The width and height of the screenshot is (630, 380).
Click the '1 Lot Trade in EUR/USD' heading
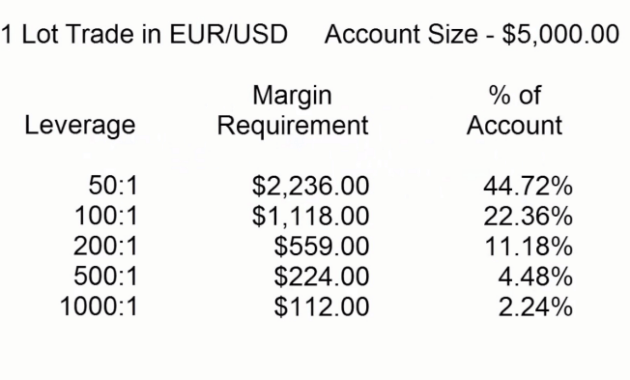click(x=144, y=34)
